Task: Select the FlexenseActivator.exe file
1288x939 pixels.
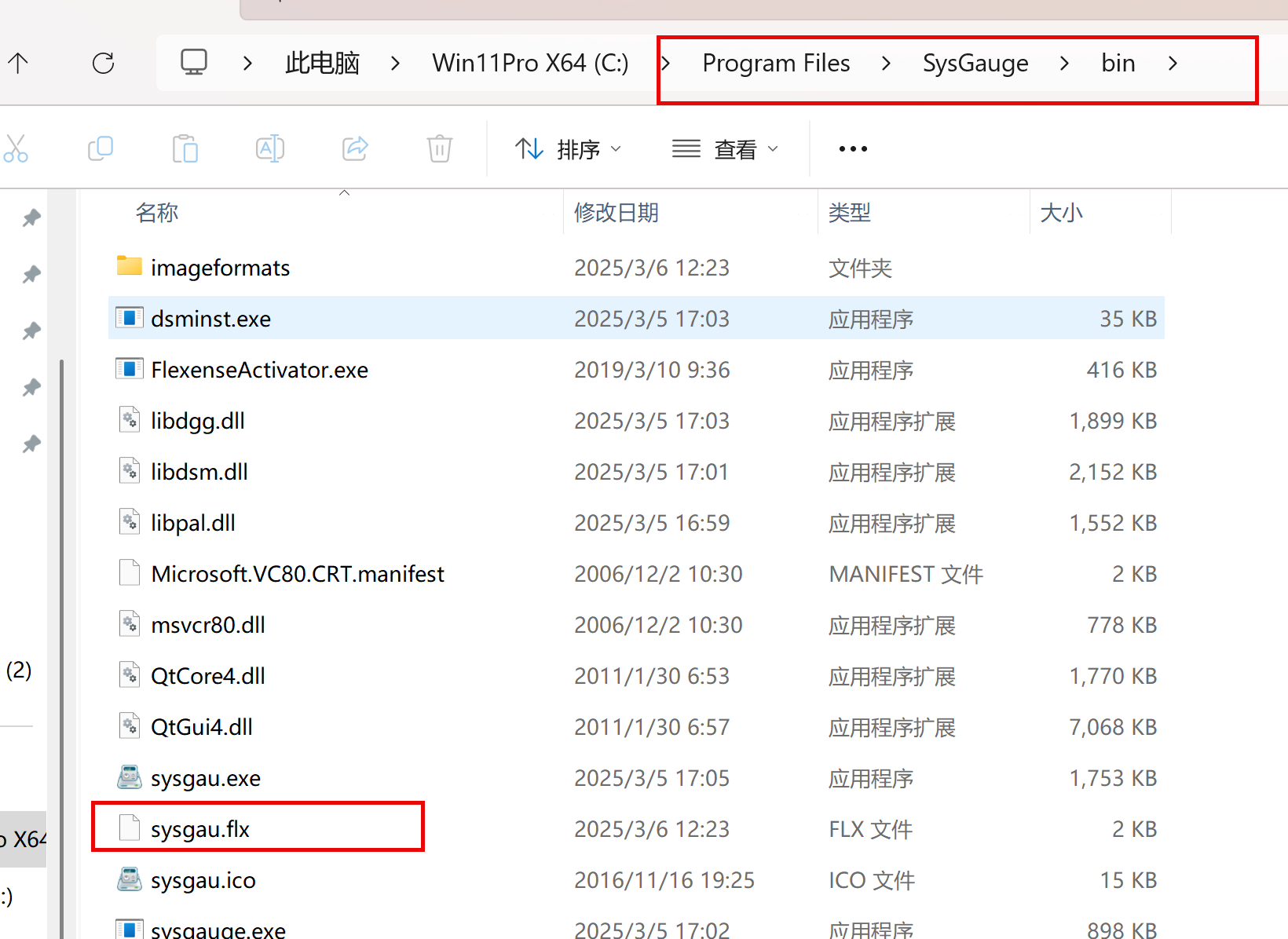Action: [259, 370]
